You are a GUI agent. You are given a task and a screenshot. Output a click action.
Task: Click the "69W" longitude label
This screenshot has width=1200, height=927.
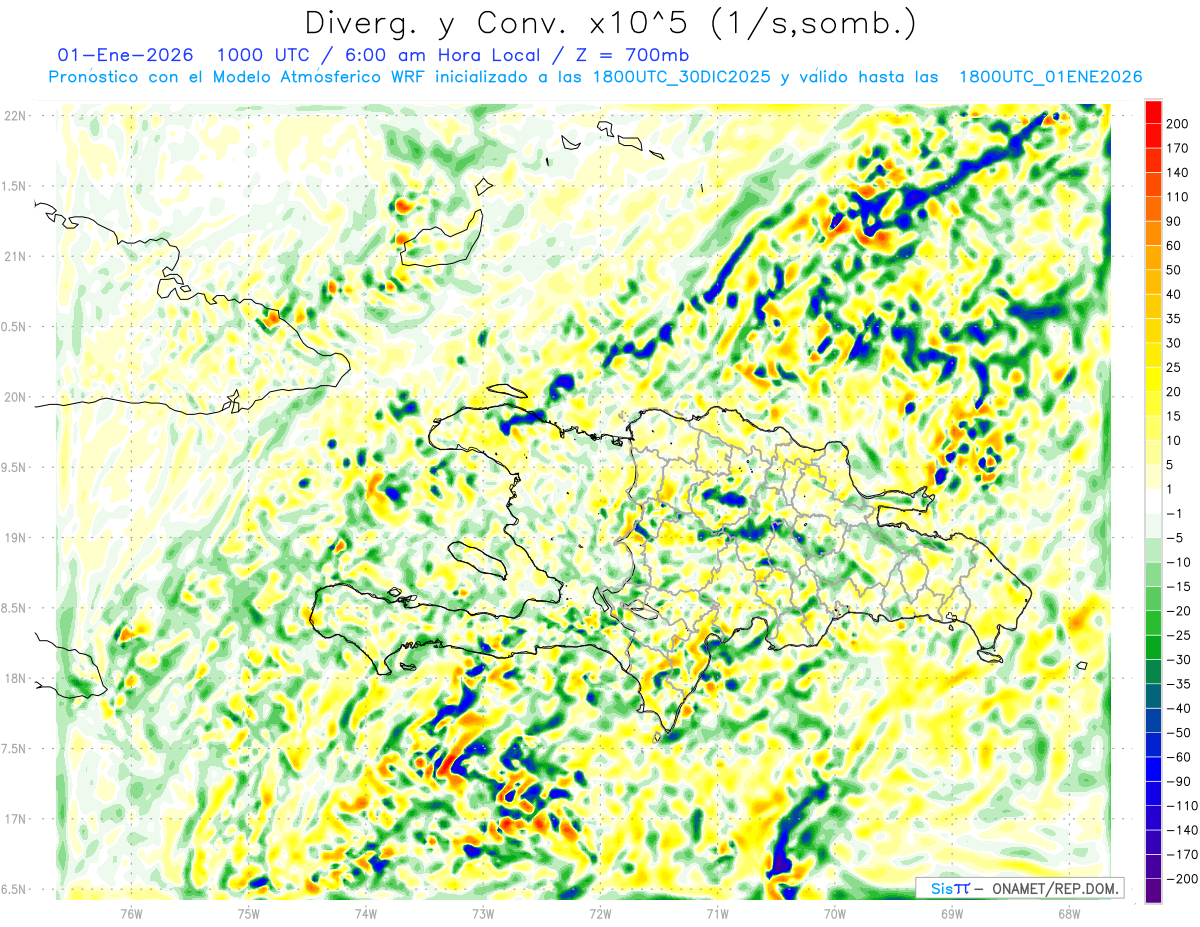coord(951,913)
